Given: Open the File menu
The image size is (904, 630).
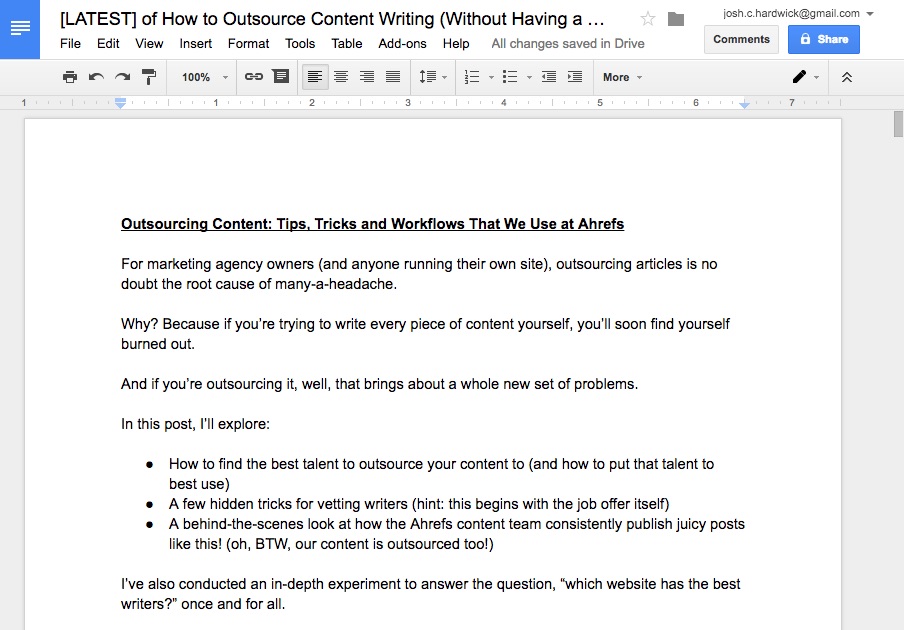Looking at the screenshot, I should [x=70, y=44].
